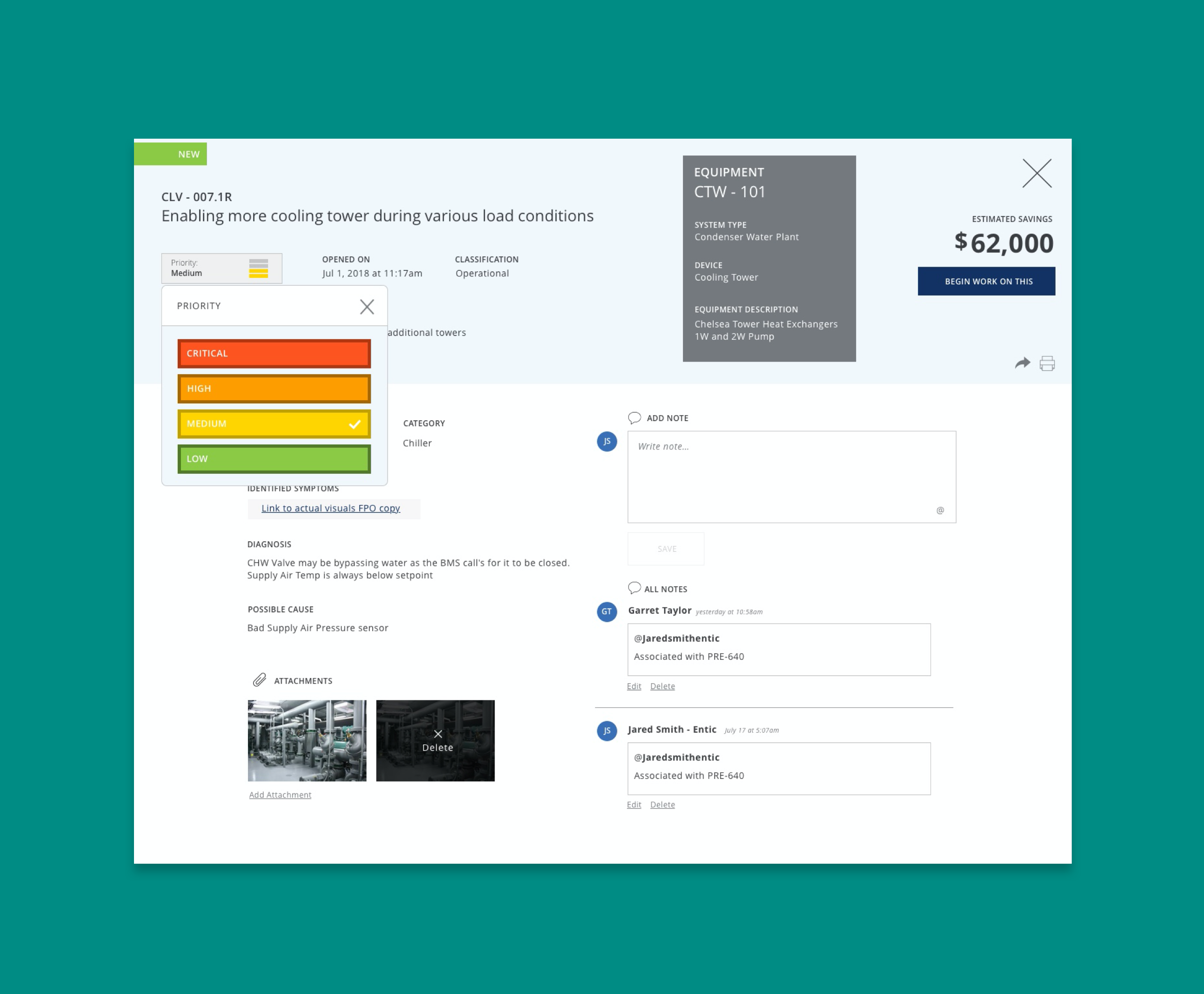Close the Priority popup panel
The width and height of the screenshot is (1204, 994).
click(367, 307)
